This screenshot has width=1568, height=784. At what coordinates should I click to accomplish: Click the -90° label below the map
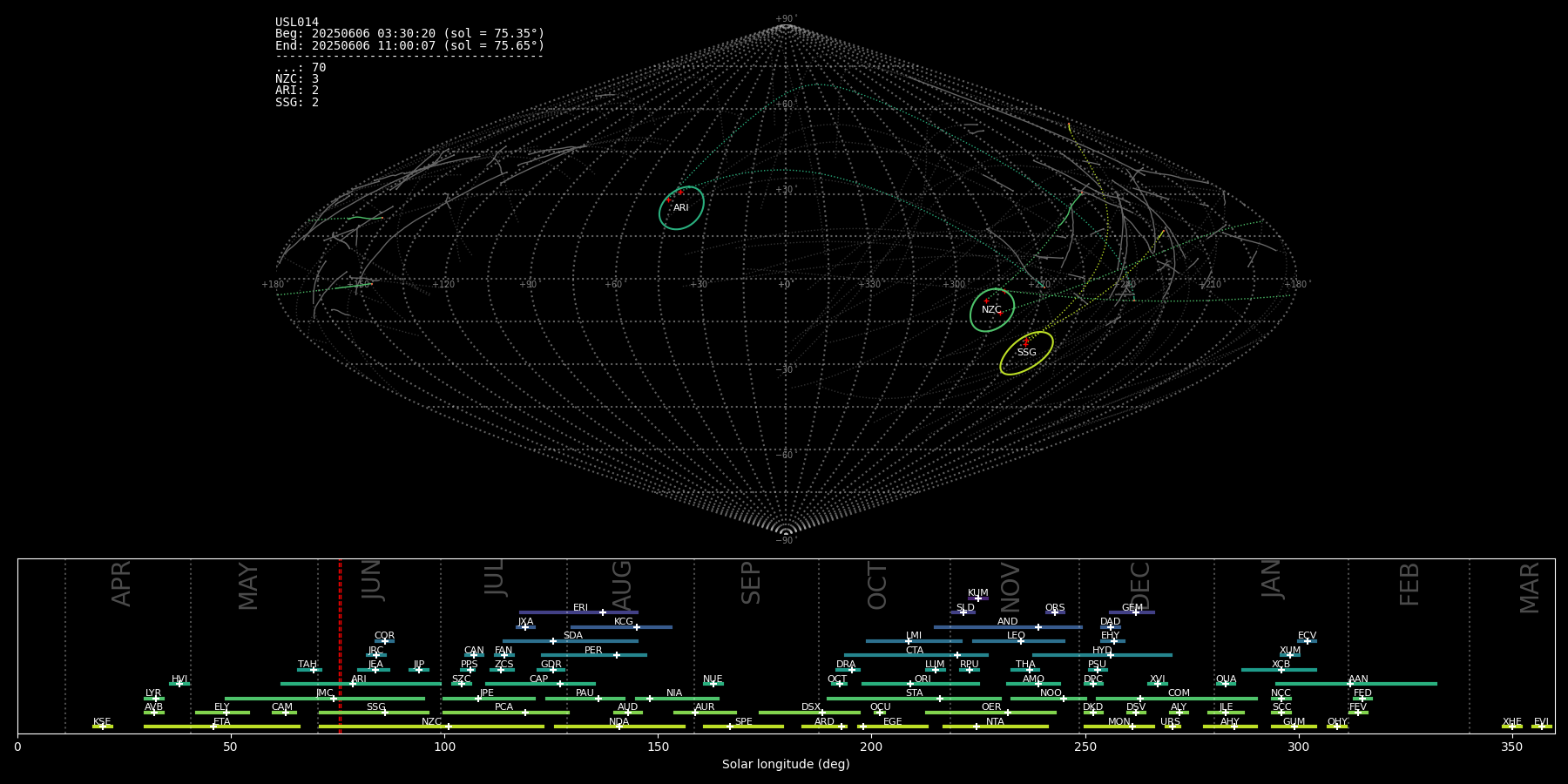pos(785,541)
